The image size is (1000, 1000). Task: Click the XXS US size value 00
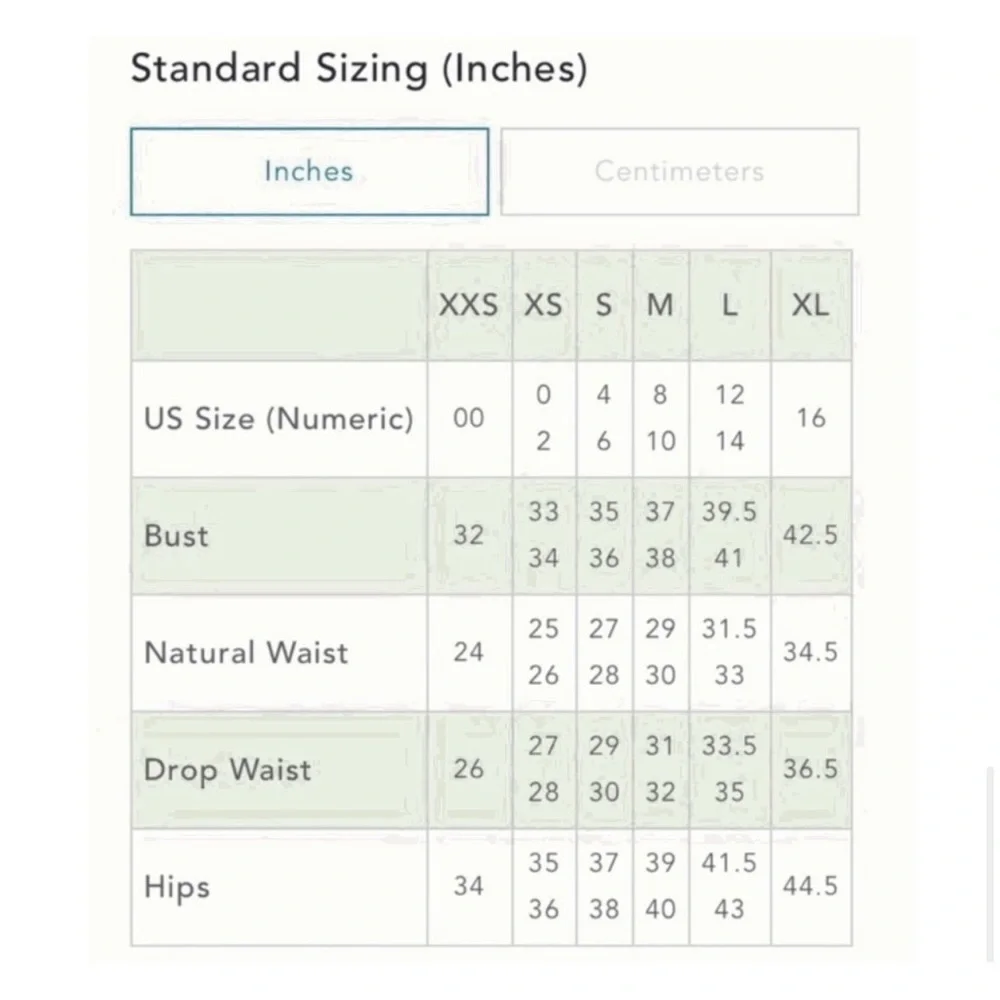(x=468, y=418)
